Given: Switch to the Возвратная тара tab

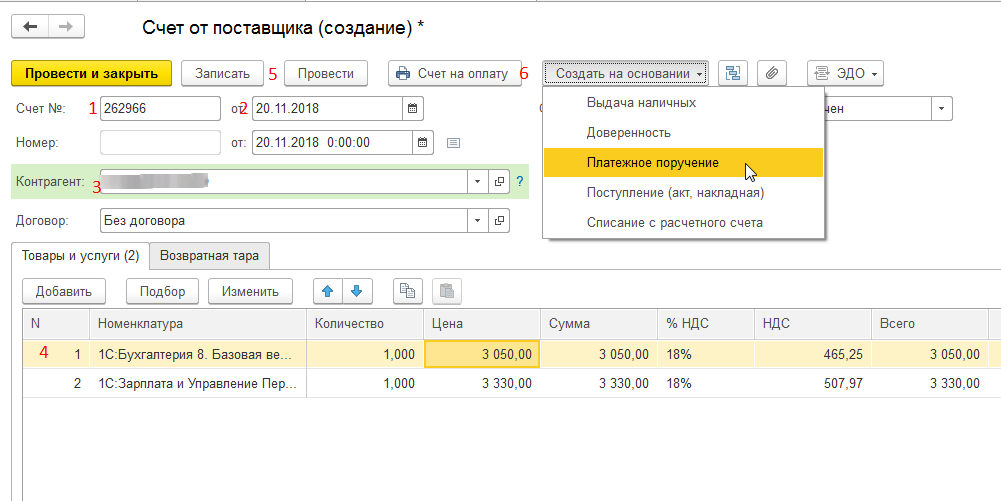Looking at the screenshot, I should [209, 255].
